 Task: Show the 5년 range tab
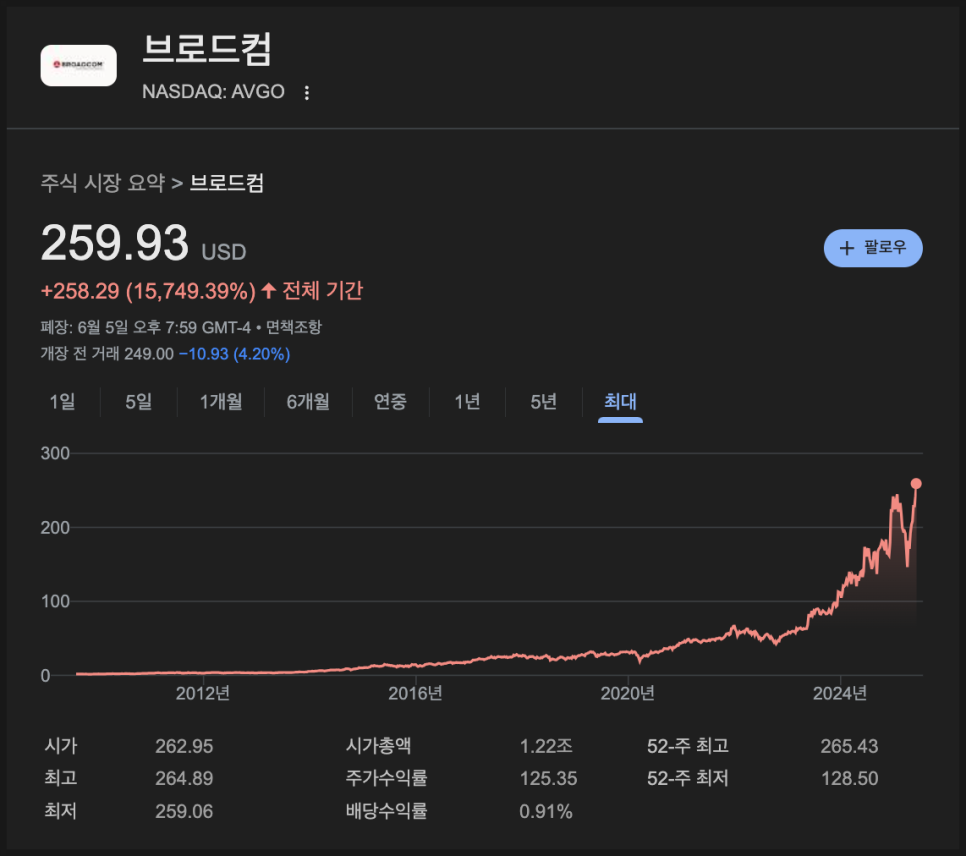[543, 402]
